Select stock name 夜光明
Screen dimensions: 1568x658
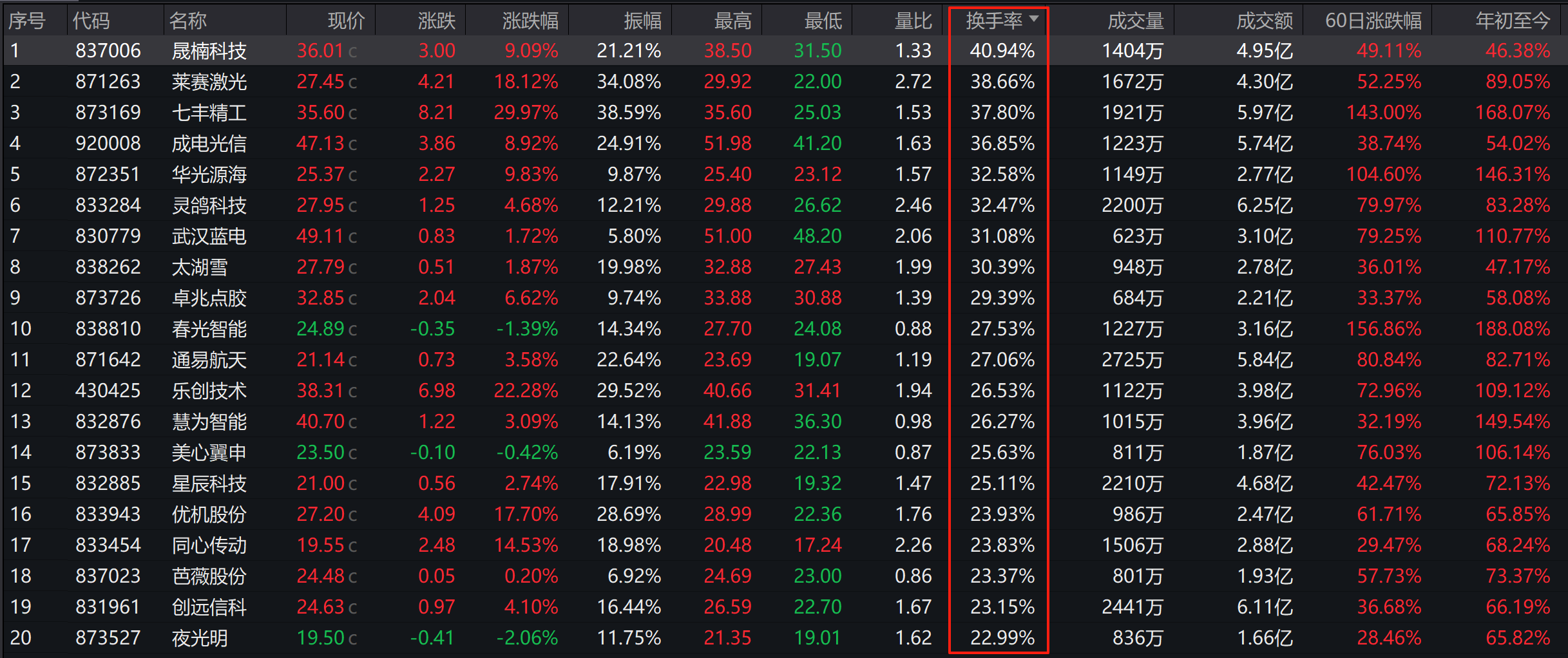[x=200, y=638]
